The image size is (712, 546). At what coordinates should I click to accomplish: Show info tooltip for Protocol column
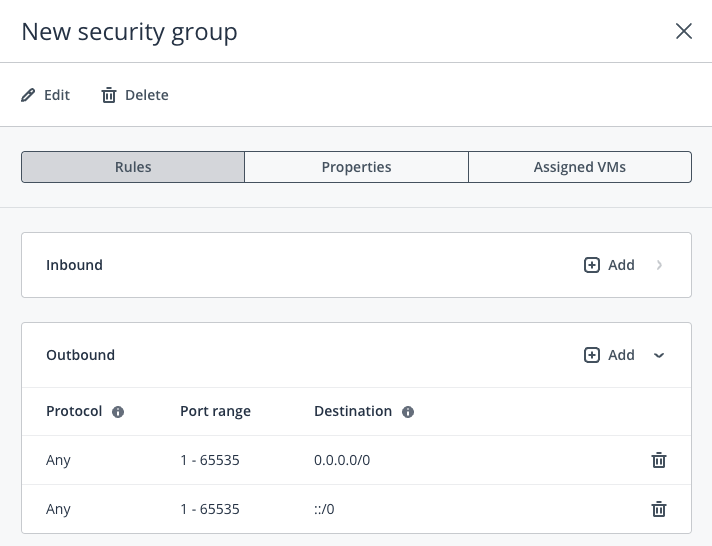[x=118, y=412]
